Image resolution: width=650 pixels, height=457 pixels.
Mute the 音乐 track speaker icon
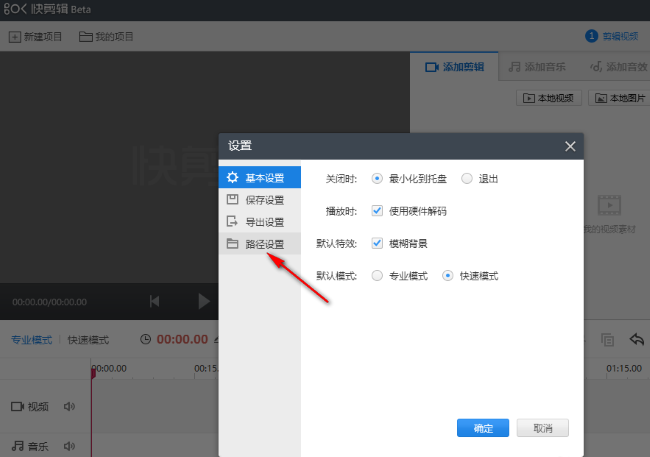click(70, 444)
